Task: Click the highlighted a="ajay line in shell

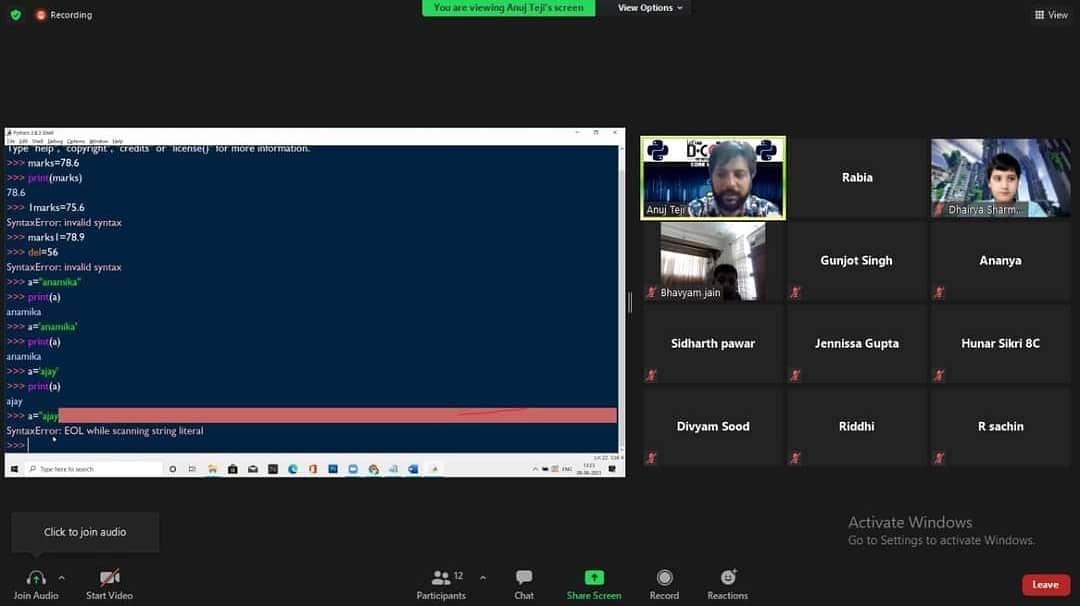Action: click(311, 415)
